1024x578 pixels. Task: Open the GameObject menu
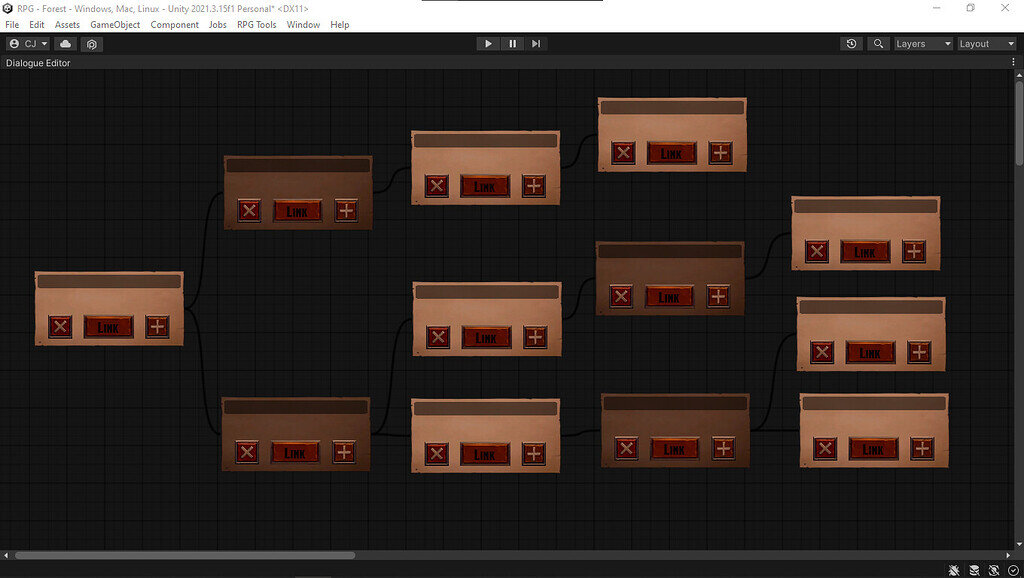(115, 24)
